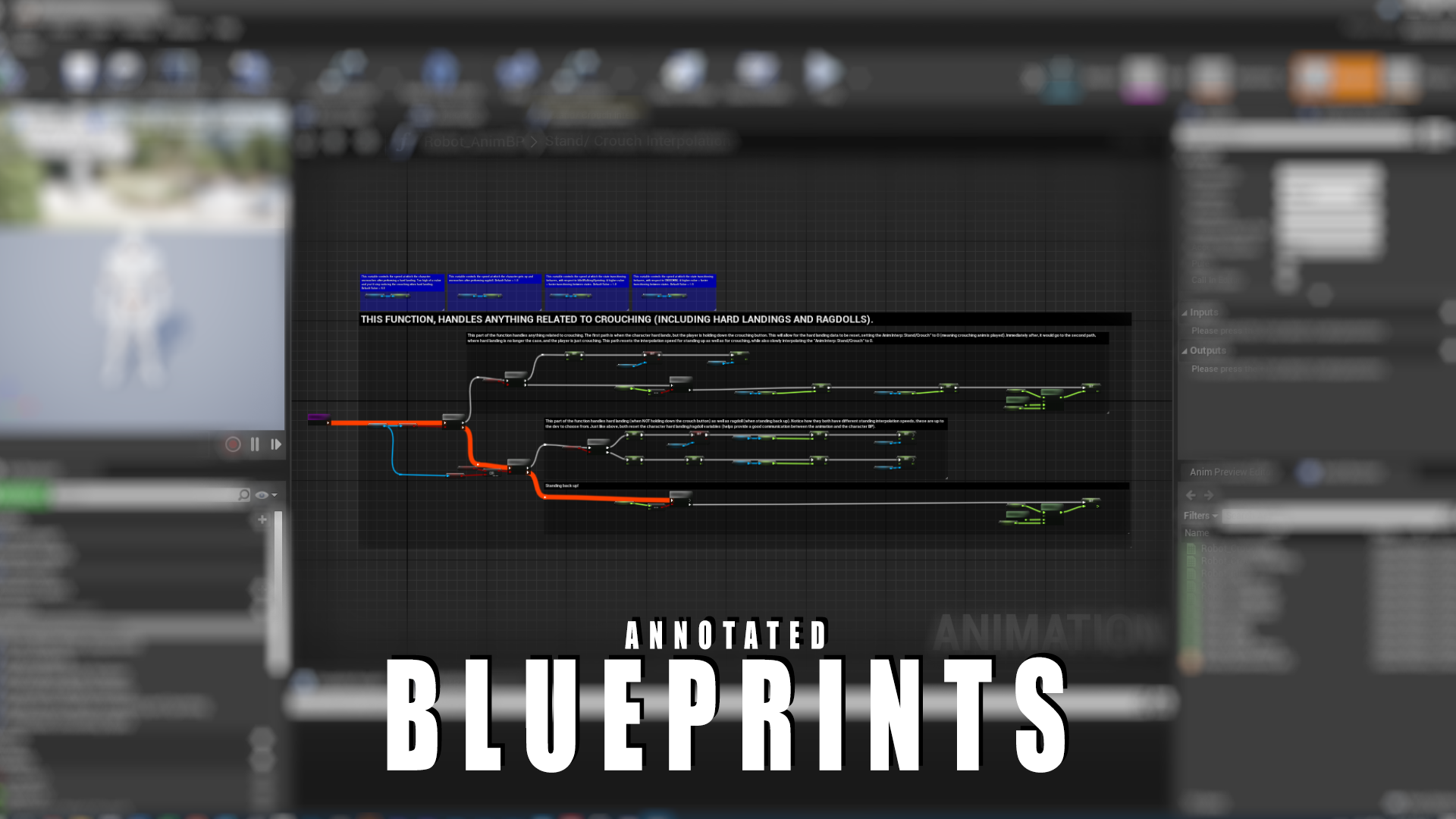Toggle the eye view options icon

pyautogui.click(x=262, y=495)
